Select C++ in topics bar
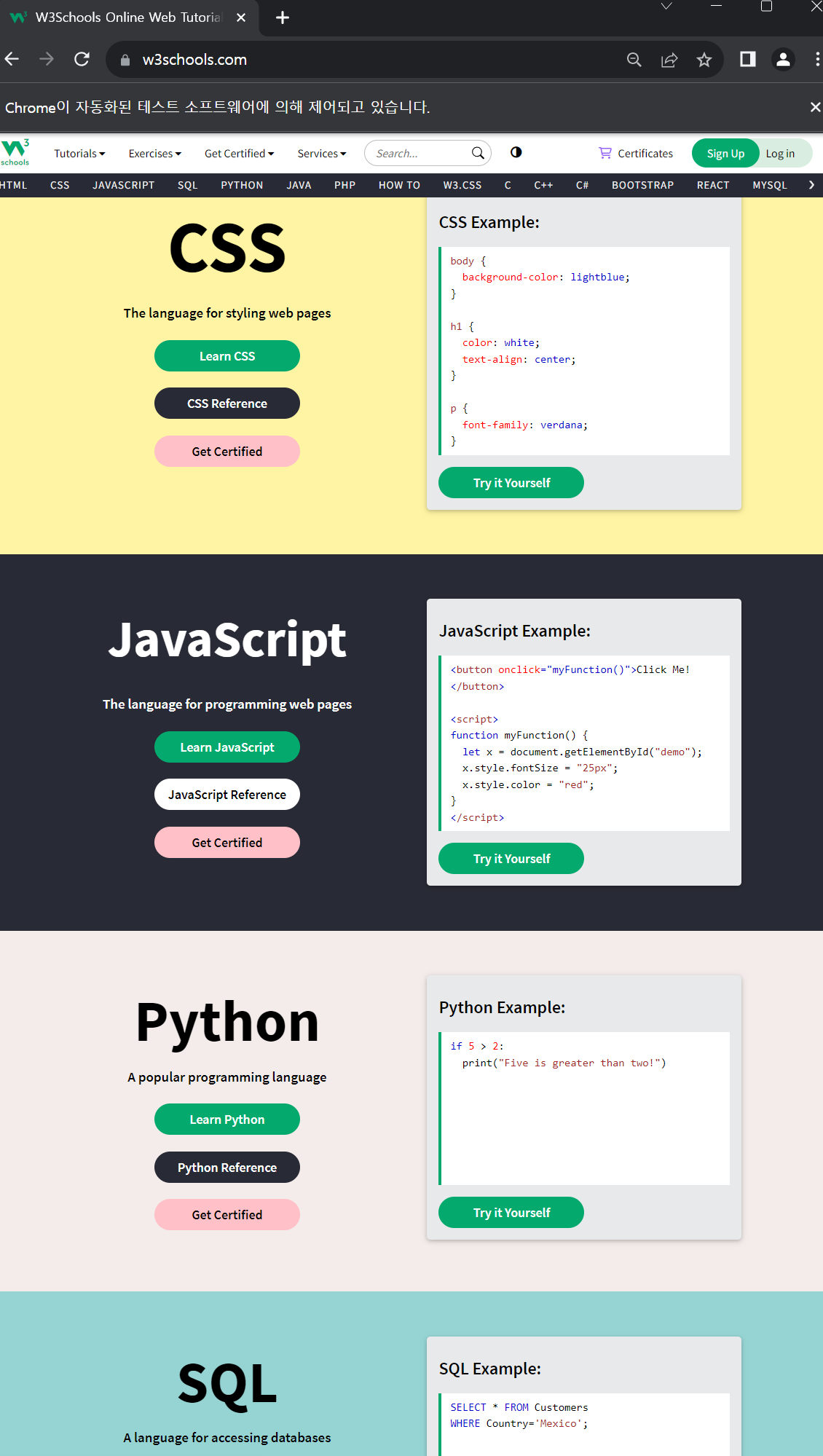This screenshot has width=823, height=1456. (x=543, y=185)
